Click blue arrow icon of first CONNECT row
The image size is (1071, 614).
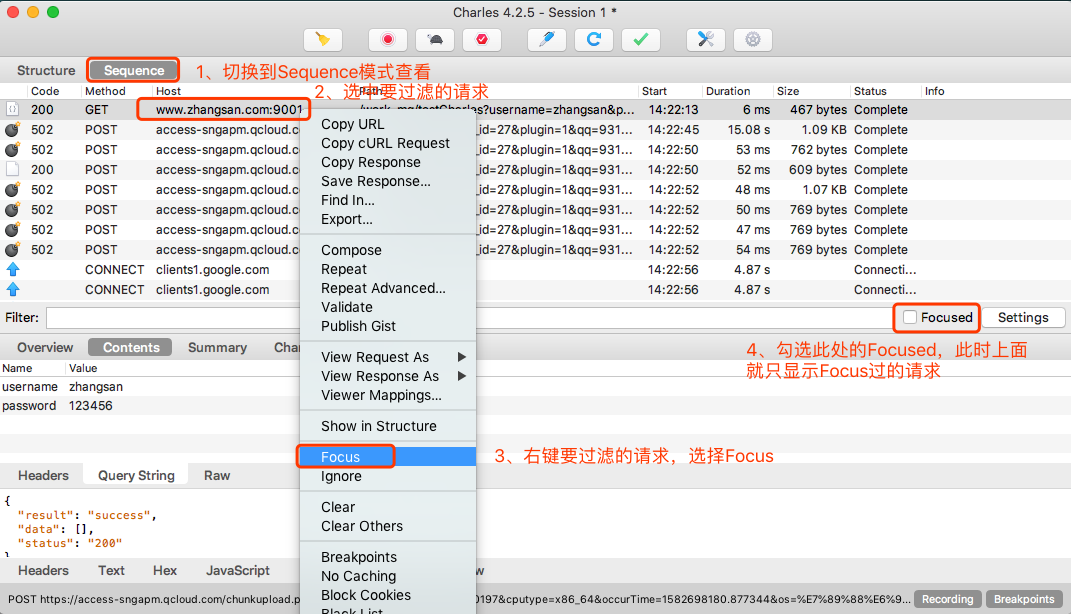[x=13, y=269]
